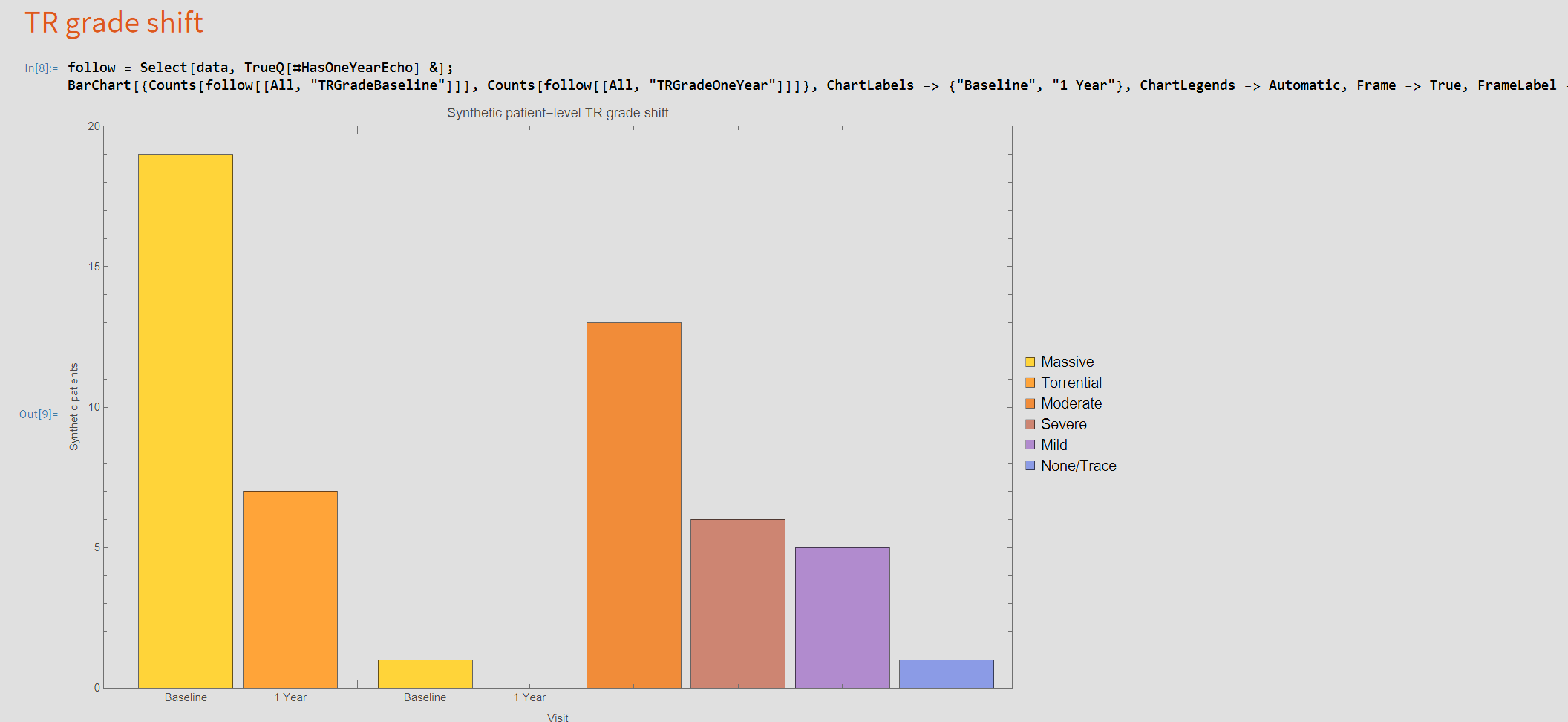Click the short blue bar in the chart
Viewport: 1568px width, 722px height.
(947, 674)
